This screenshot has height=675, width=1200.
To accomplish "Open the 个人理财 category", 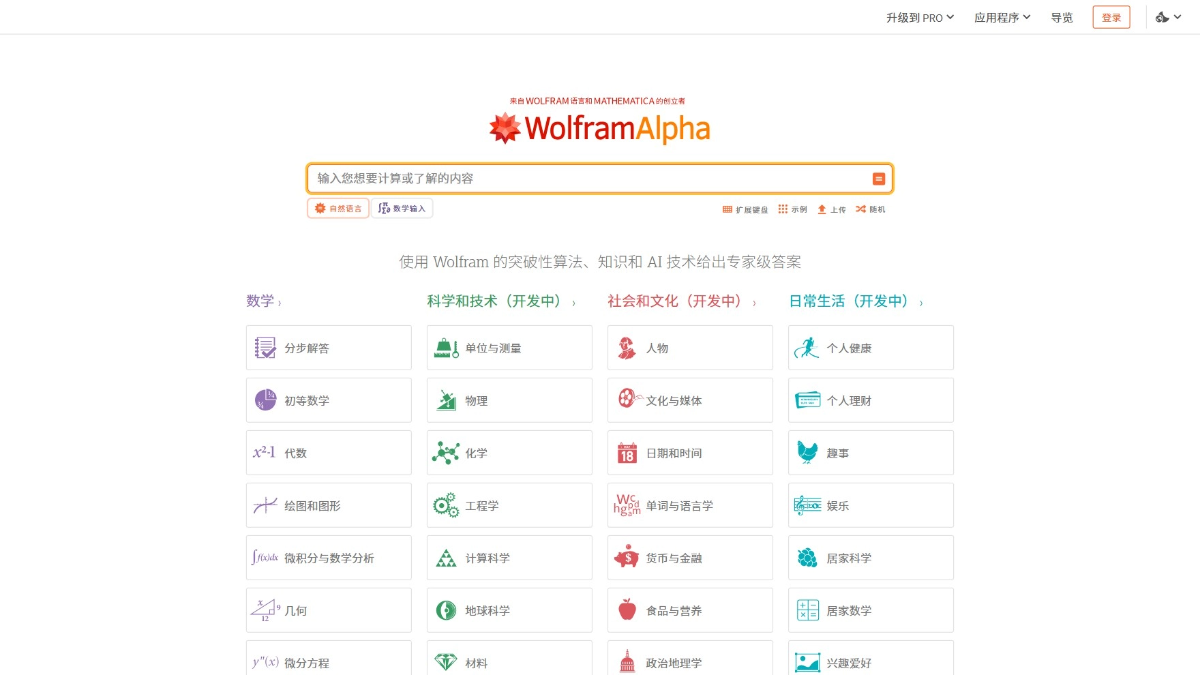I will 871,400.
